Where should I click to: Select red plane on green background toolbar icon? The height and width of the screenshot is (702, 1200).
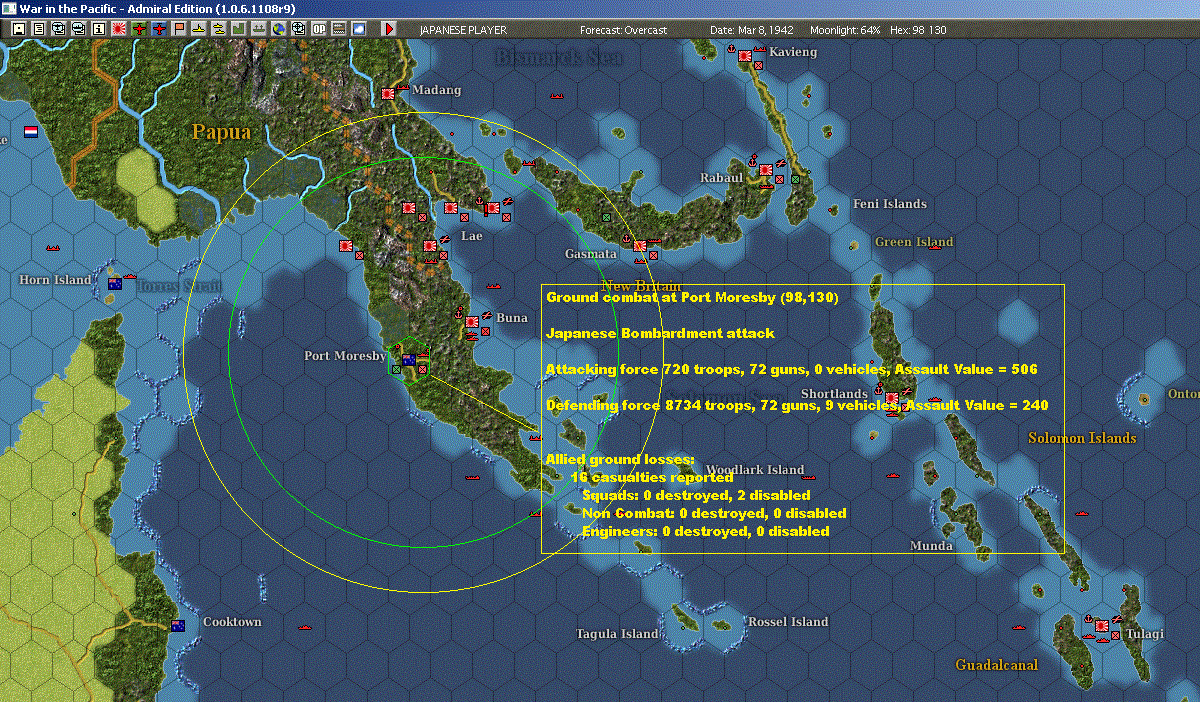coord(139,29)
